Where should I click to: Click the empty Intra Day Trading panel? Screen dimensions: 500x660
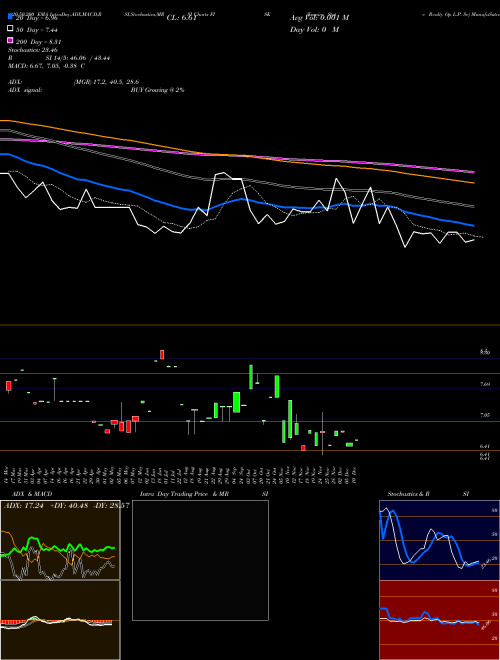pyautogui.click(x=200, y=560)
